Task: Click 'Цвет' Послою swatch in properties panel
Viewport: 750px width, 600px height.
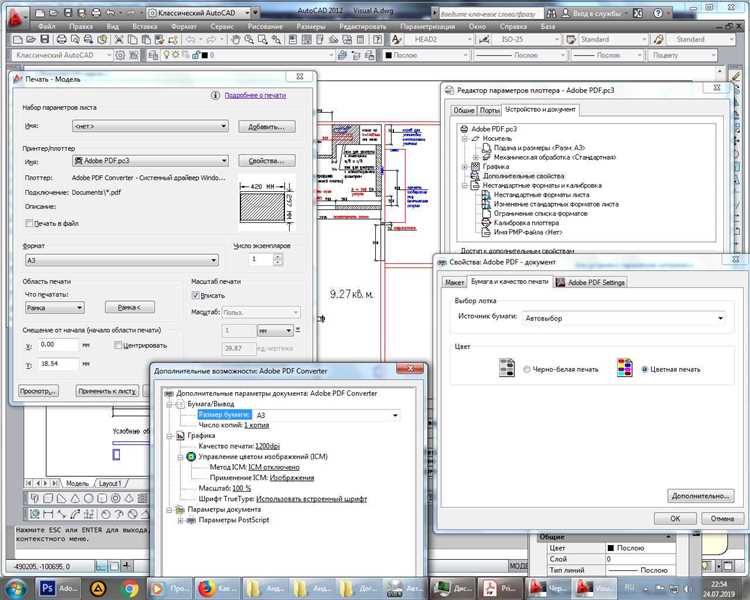Action: click(611, 548)
